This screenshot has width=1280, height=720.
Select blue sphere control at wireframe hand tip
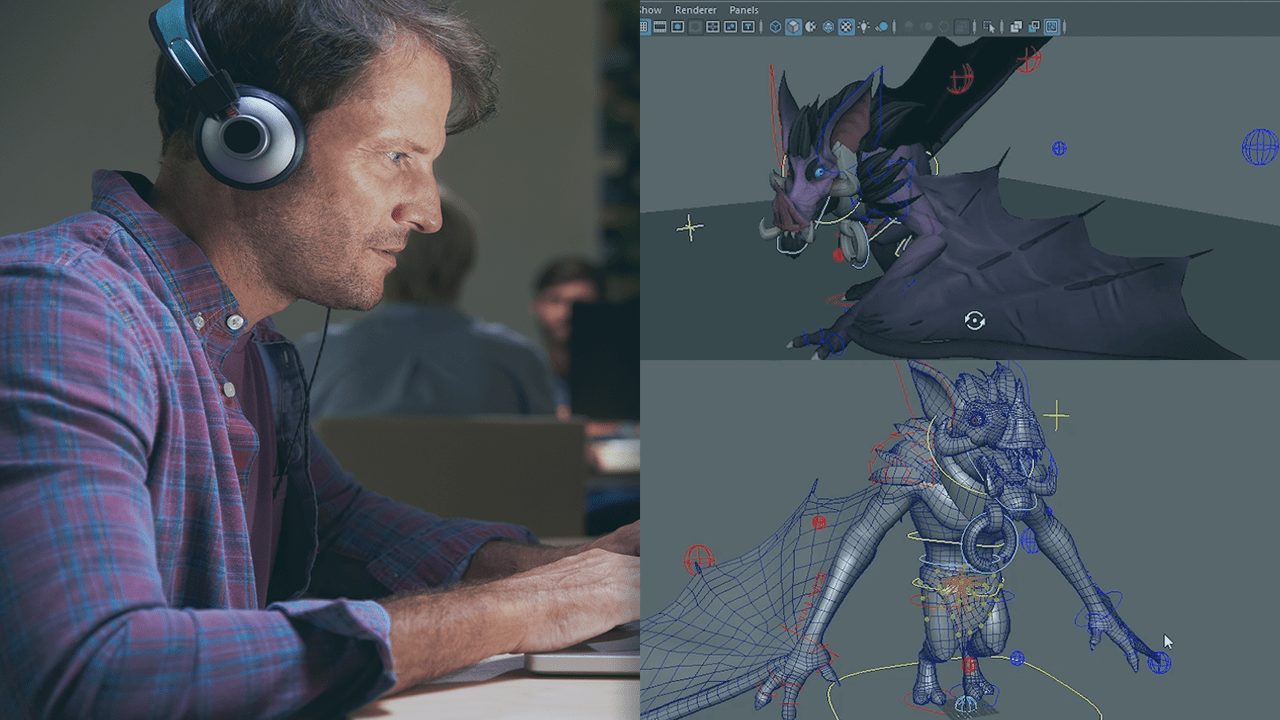tap(1159, 662)
